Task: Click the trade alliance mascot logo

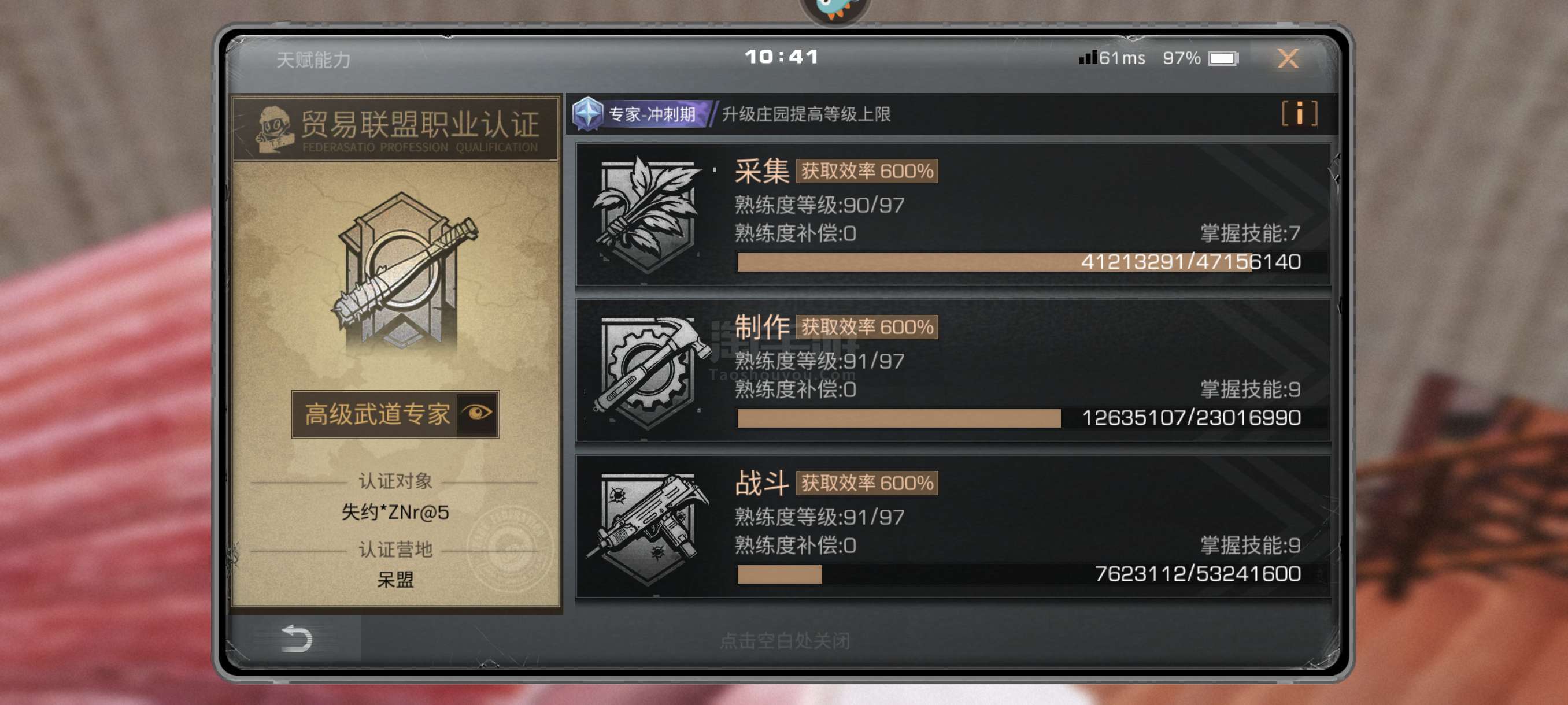Action: click(274, 128)
